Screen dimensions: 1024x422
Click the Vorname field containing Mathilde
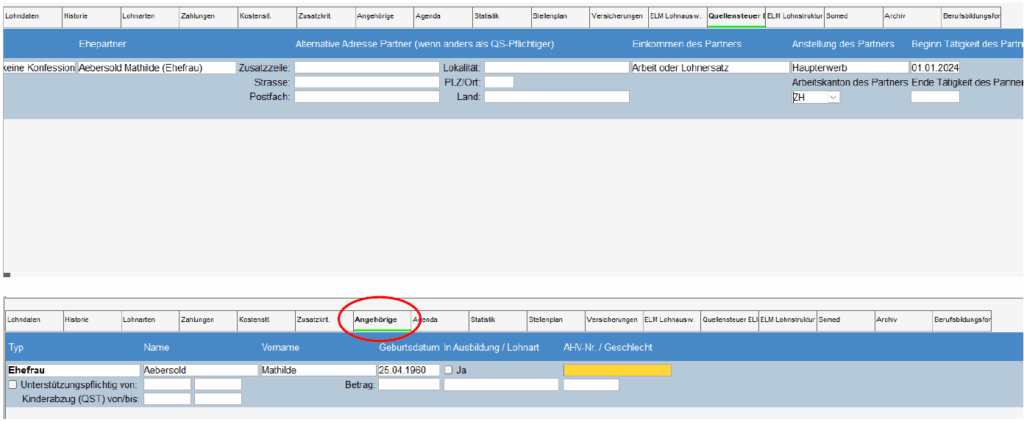click(x=317, y=370)
